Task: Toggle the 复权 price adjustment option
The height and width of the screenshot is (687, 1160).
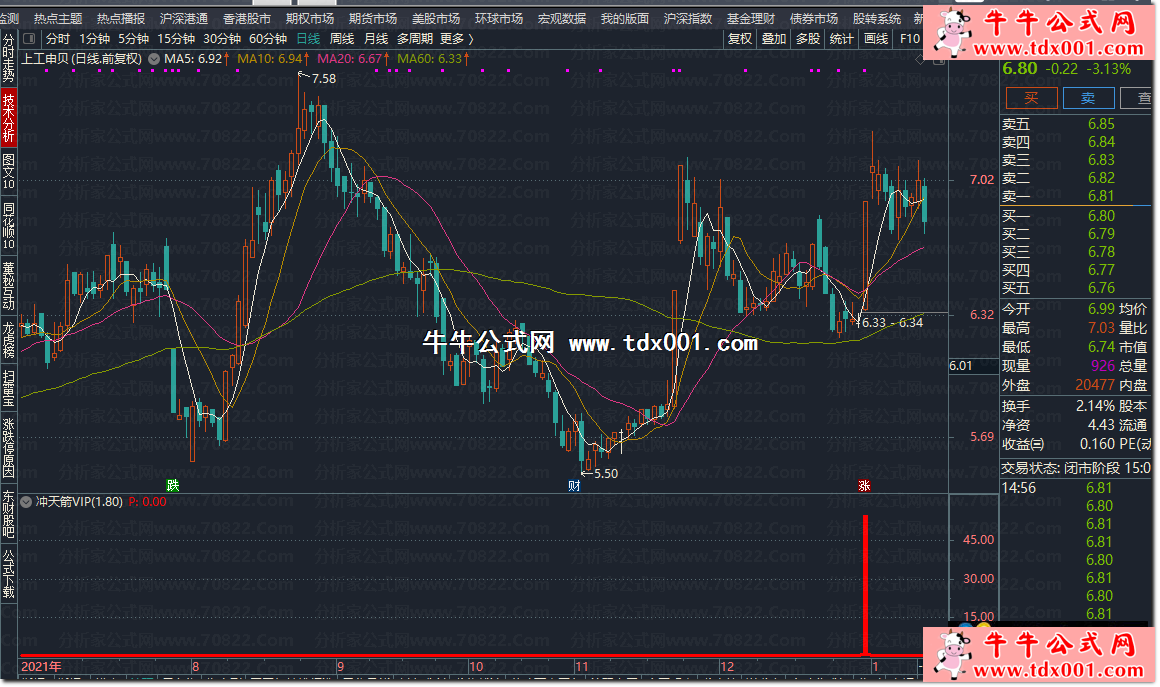Action: coord(740,39)
